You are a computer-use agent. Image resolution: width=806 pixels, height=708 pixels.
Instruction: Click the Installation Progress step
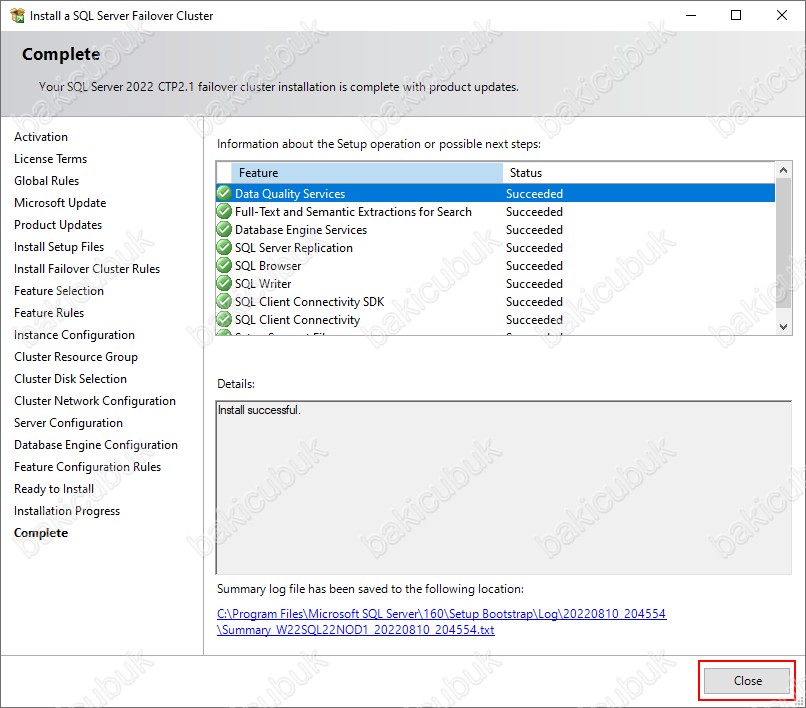(x=67, y=511)
